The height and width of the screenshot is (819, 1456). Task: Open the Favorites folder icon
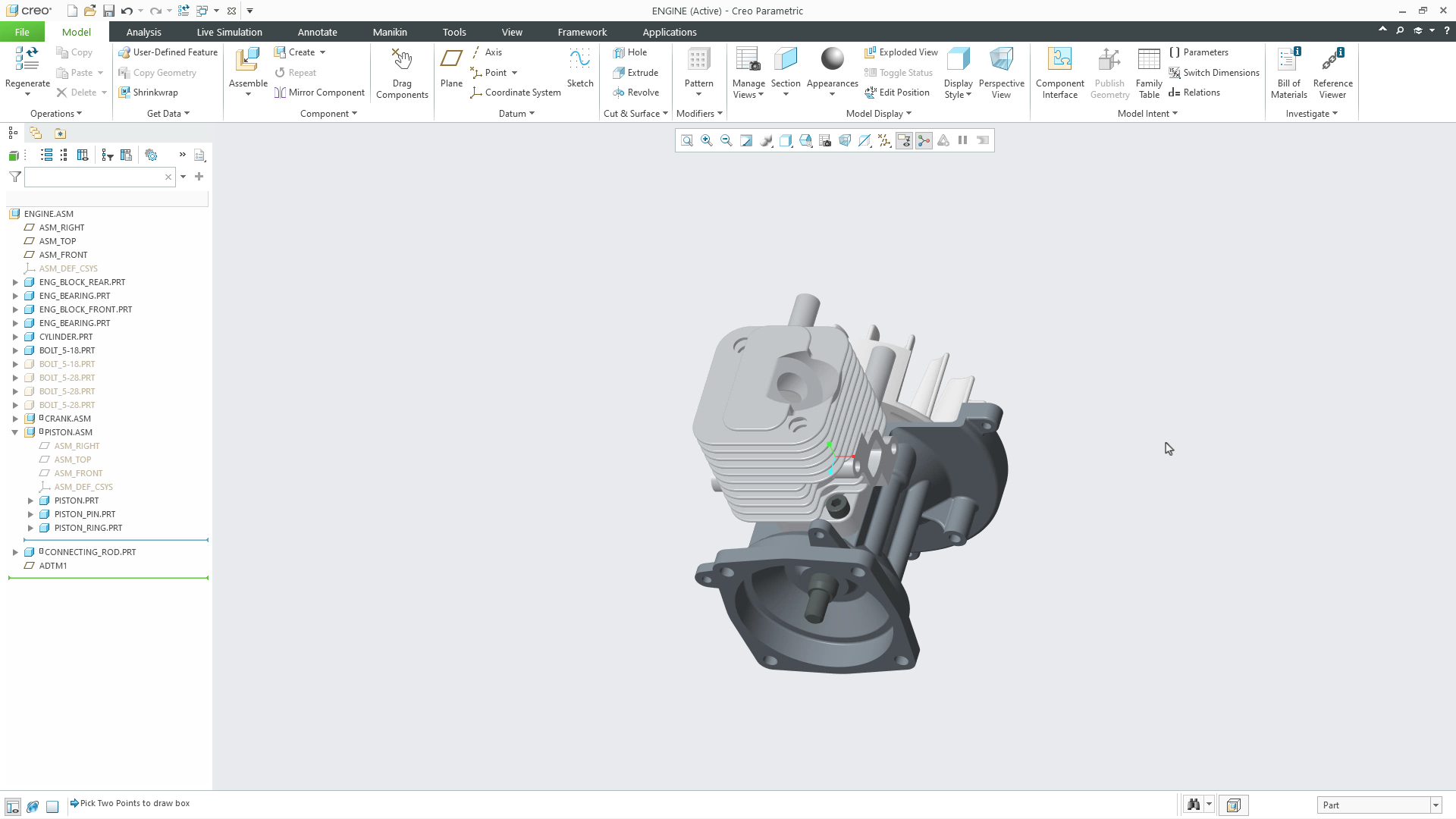[x=60, y=133]
